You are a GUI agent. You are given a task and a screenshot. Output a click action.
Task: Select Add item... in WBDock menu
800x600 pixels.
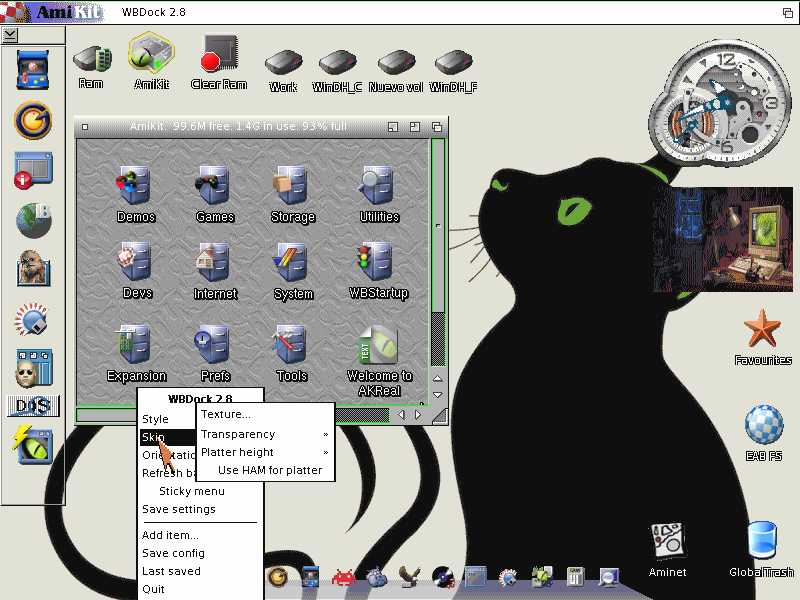(201, 535)
